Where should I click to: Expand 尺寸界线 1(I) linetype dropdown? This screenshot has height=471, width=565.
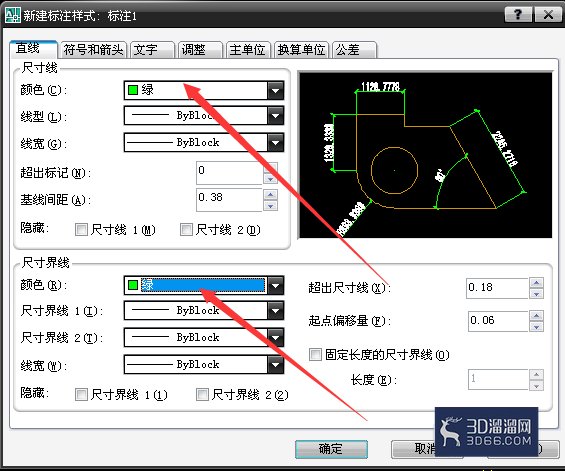[x=276, y=311]
